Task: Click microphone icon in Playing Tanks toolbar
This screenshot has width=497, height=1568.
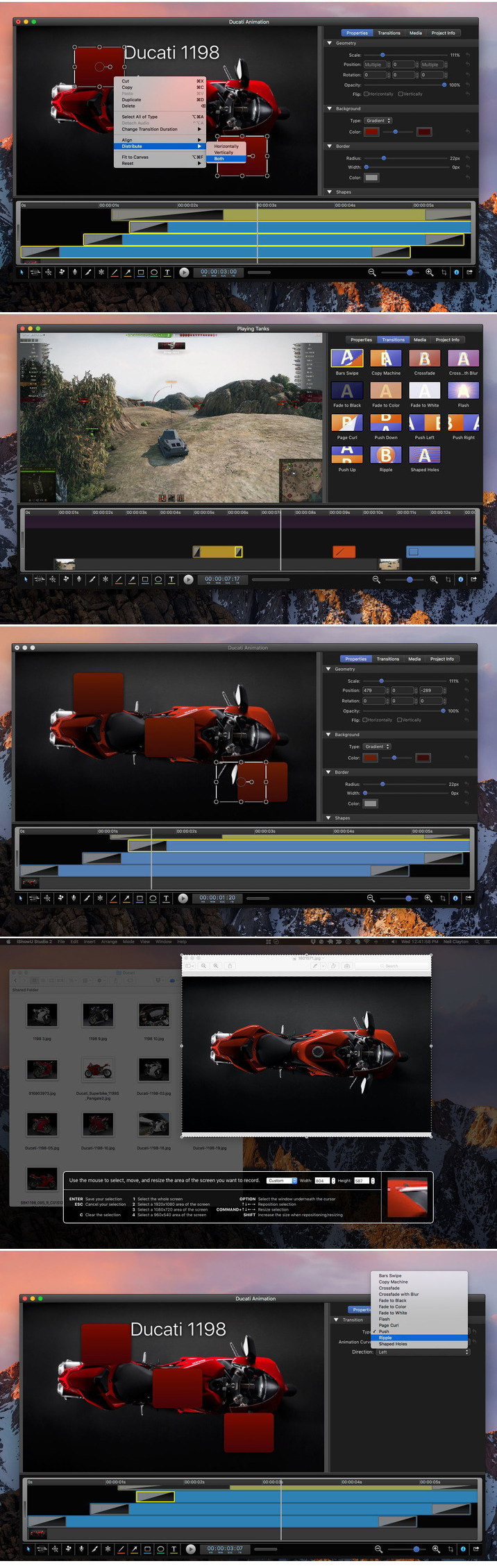Action: pyautogui.click(x=79, y=579)
